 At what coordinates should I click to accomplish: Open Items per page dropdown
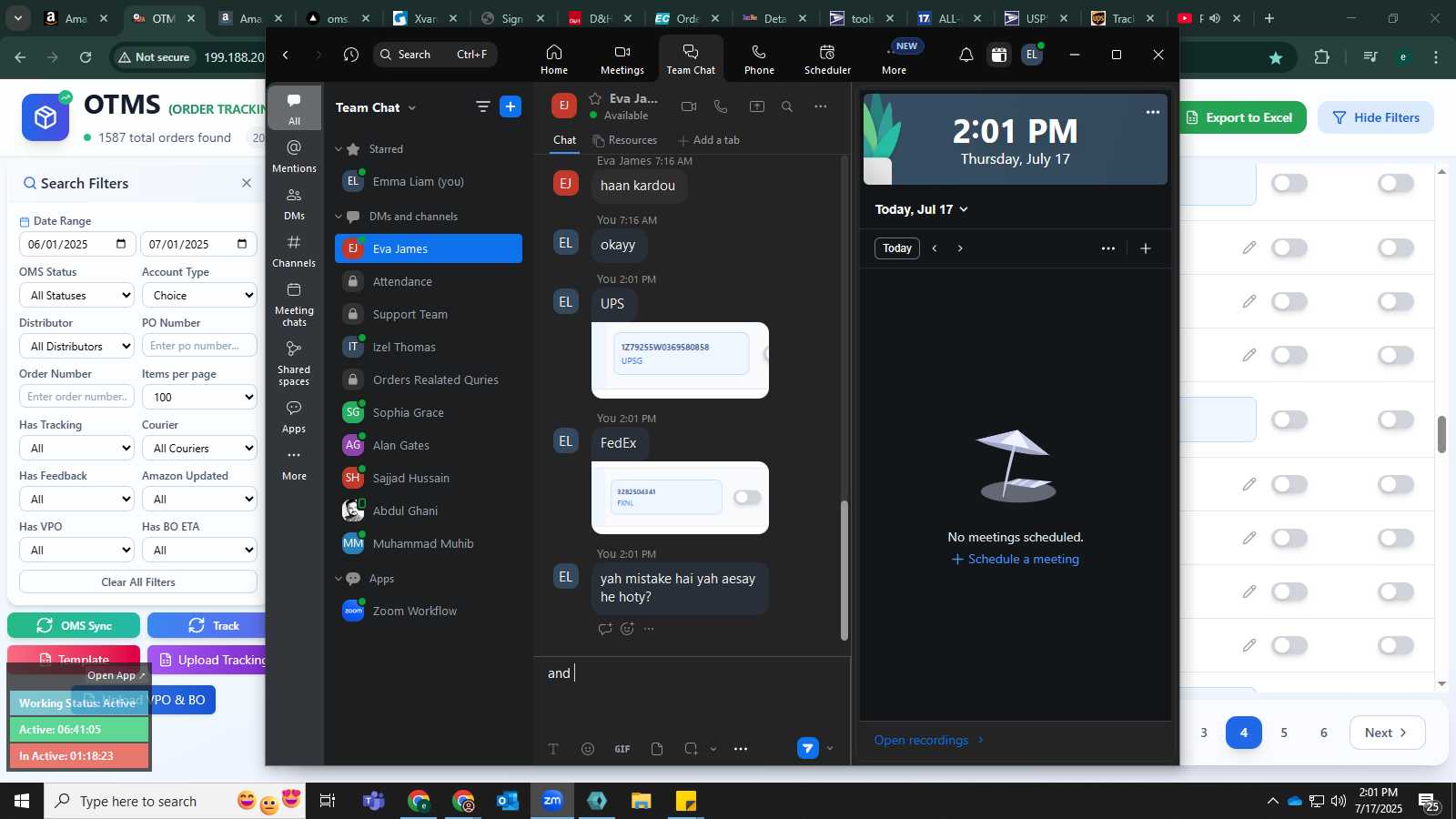(x=199, y=398)
